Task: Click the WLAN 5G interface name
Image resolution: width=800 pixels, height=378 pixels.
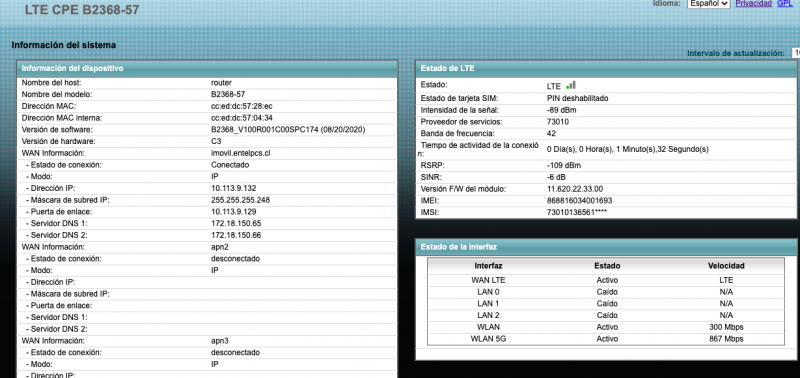Action: (488, 339)
